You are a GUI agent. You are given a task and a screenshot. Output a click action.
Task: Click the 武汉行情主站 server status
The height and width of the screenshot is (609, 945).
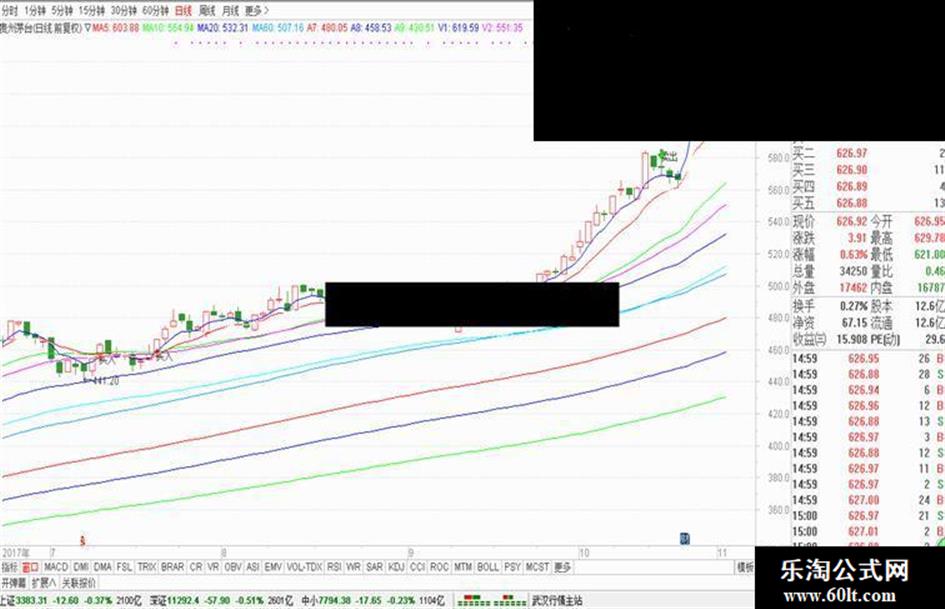tap(556, 601)
